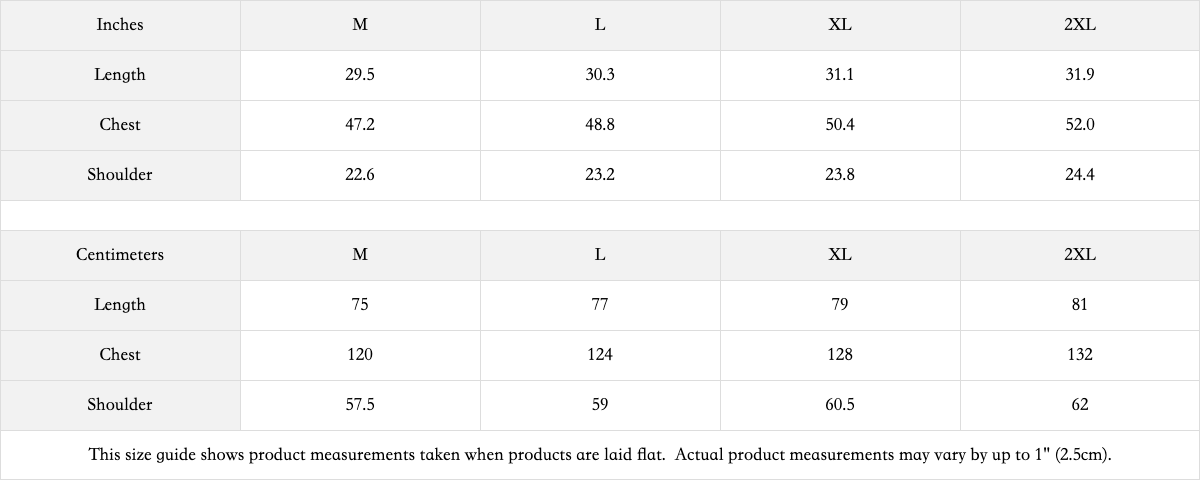Viewport: 1200px width, 480px height.
Task: Click the size guide measurement disclaimer text
Action: (x=600, y=455)
